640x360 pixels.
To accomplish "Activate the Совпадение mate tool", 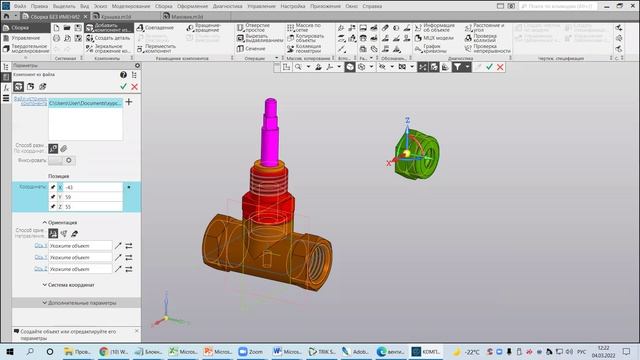I will point(155,28).
